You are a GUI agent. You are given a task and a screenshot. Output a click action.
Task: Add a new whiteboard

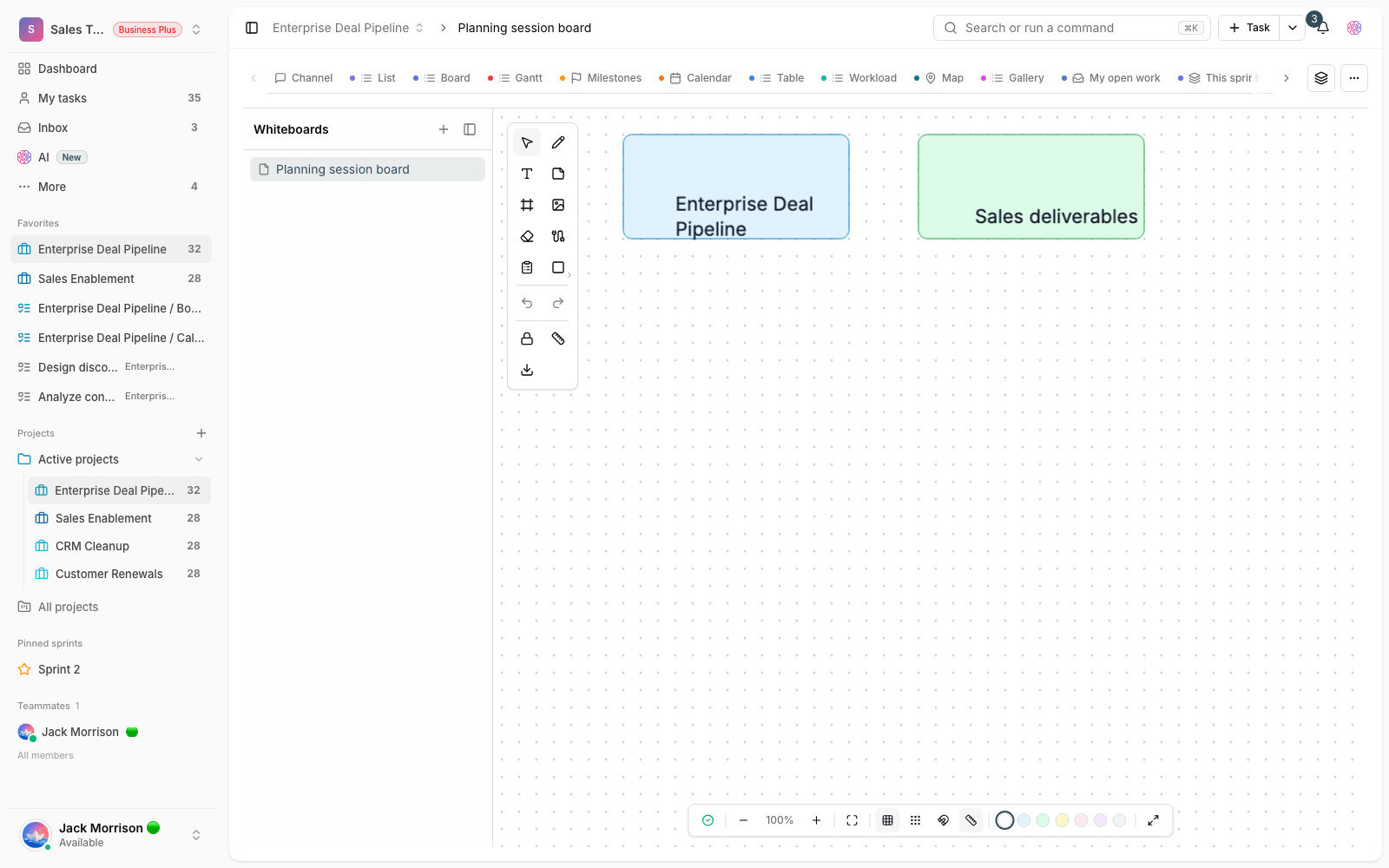pyautogui.click(x=444, y=129)
